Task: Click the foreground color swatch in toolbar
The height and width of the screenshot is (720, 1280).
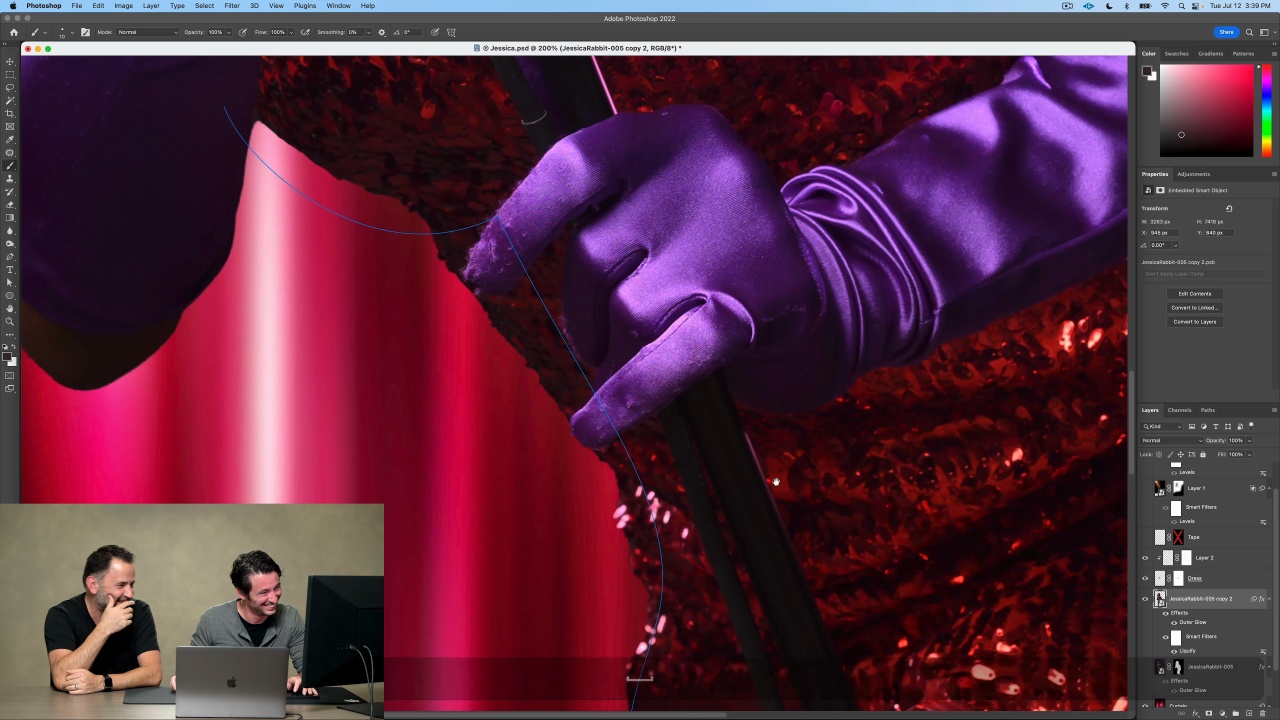Action: click(x=8, y=354)
